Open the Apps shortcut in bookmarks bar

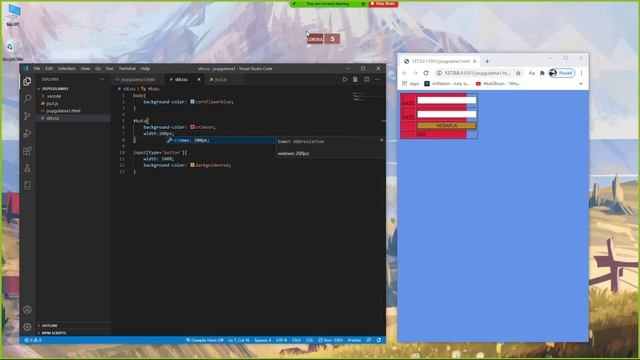411,84
